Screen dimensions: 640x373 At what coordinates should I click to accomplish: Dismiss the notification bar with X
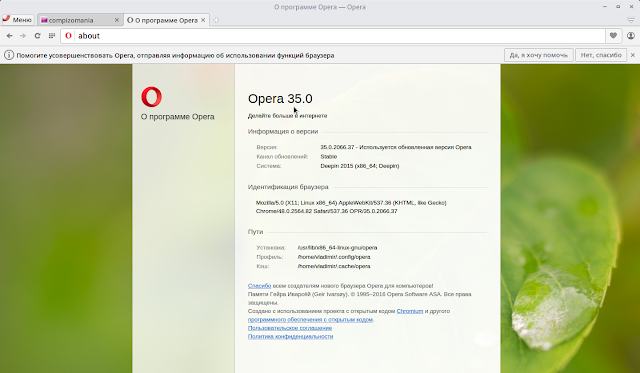[x=633, y=55]
